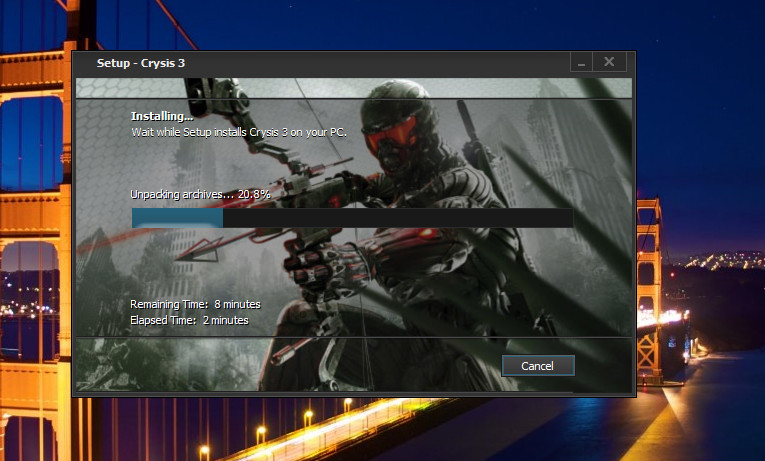
Task: Click the 'Setup - Crysis 3' title text
Action: tap(141, 63)
